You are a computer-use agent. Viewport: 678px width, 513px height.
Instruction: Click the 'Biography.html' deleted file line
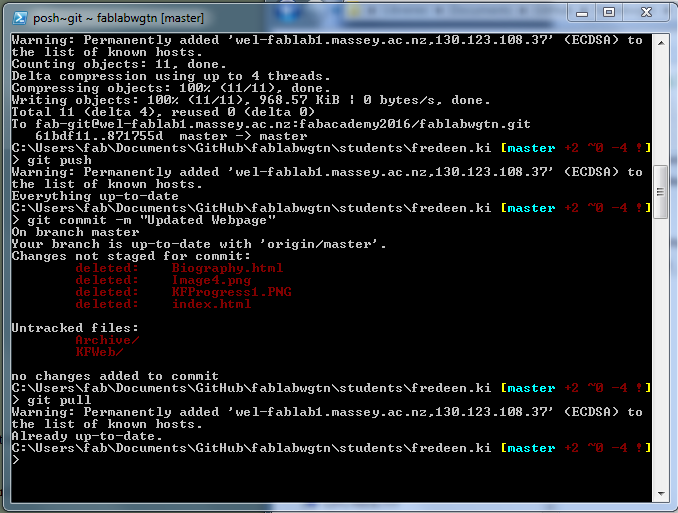[x=179, y=268]
